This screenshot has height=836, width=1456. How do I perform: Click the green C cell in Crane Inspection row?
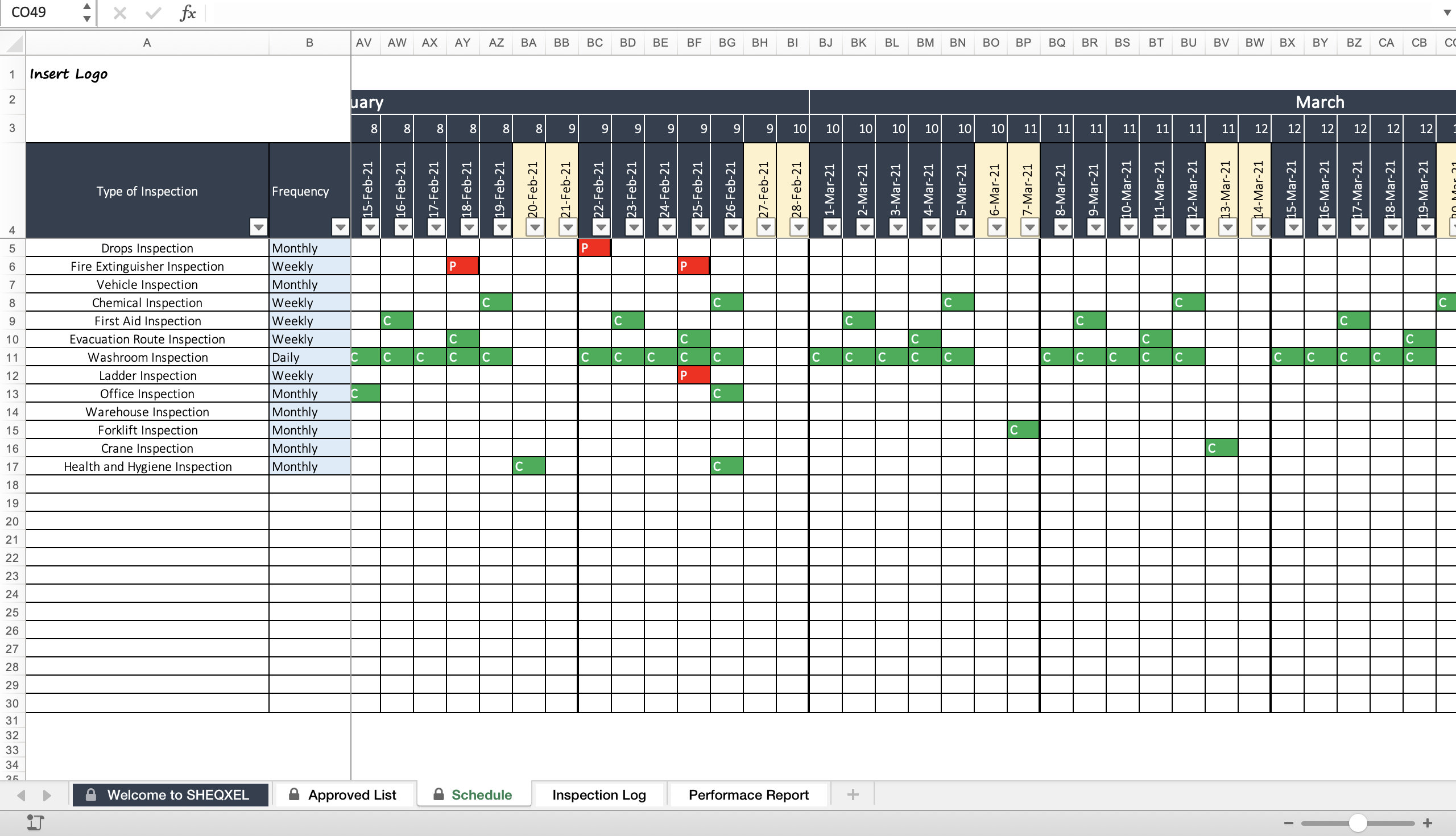point(1221,448)
